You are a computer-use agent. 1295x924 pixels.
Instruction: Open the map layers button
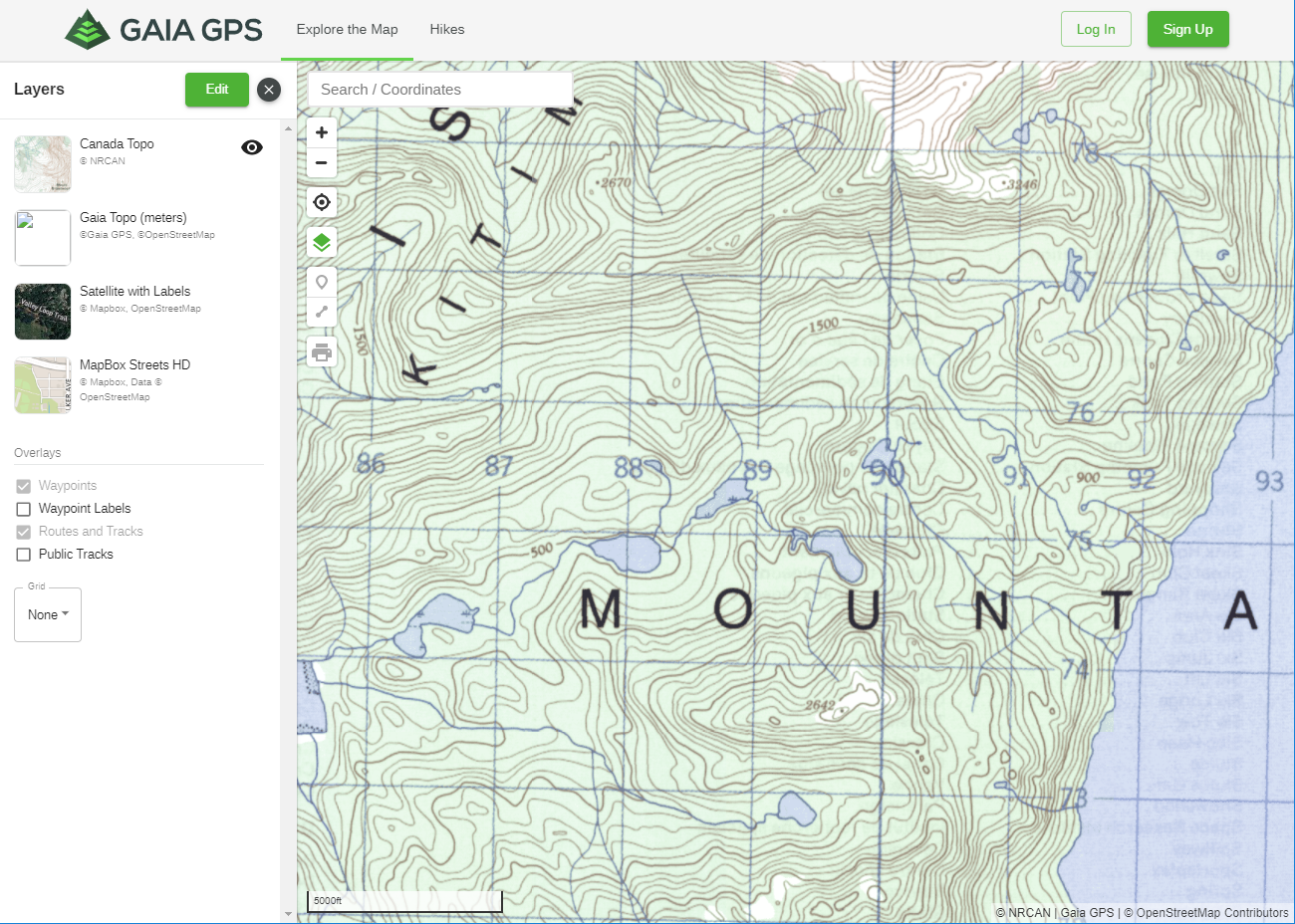coord(321,242)
